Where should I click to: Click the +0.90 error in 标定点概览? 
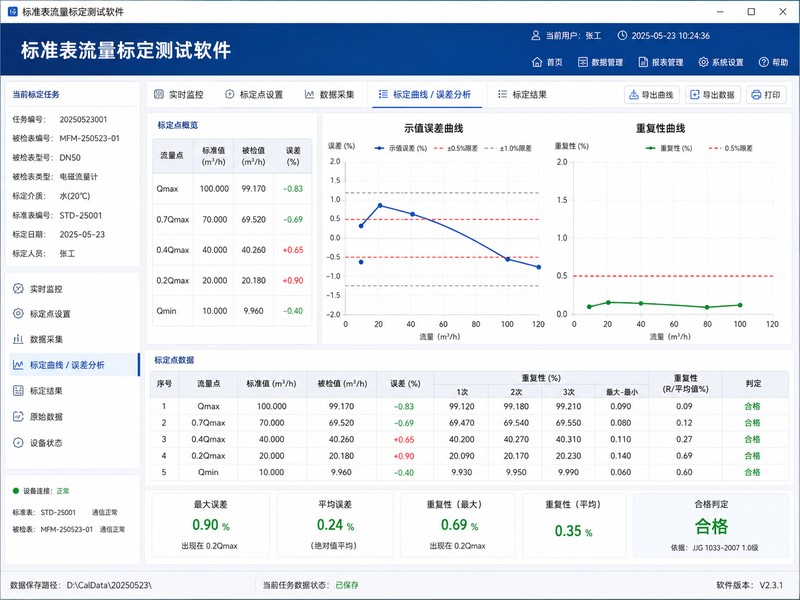click(293, 281)
